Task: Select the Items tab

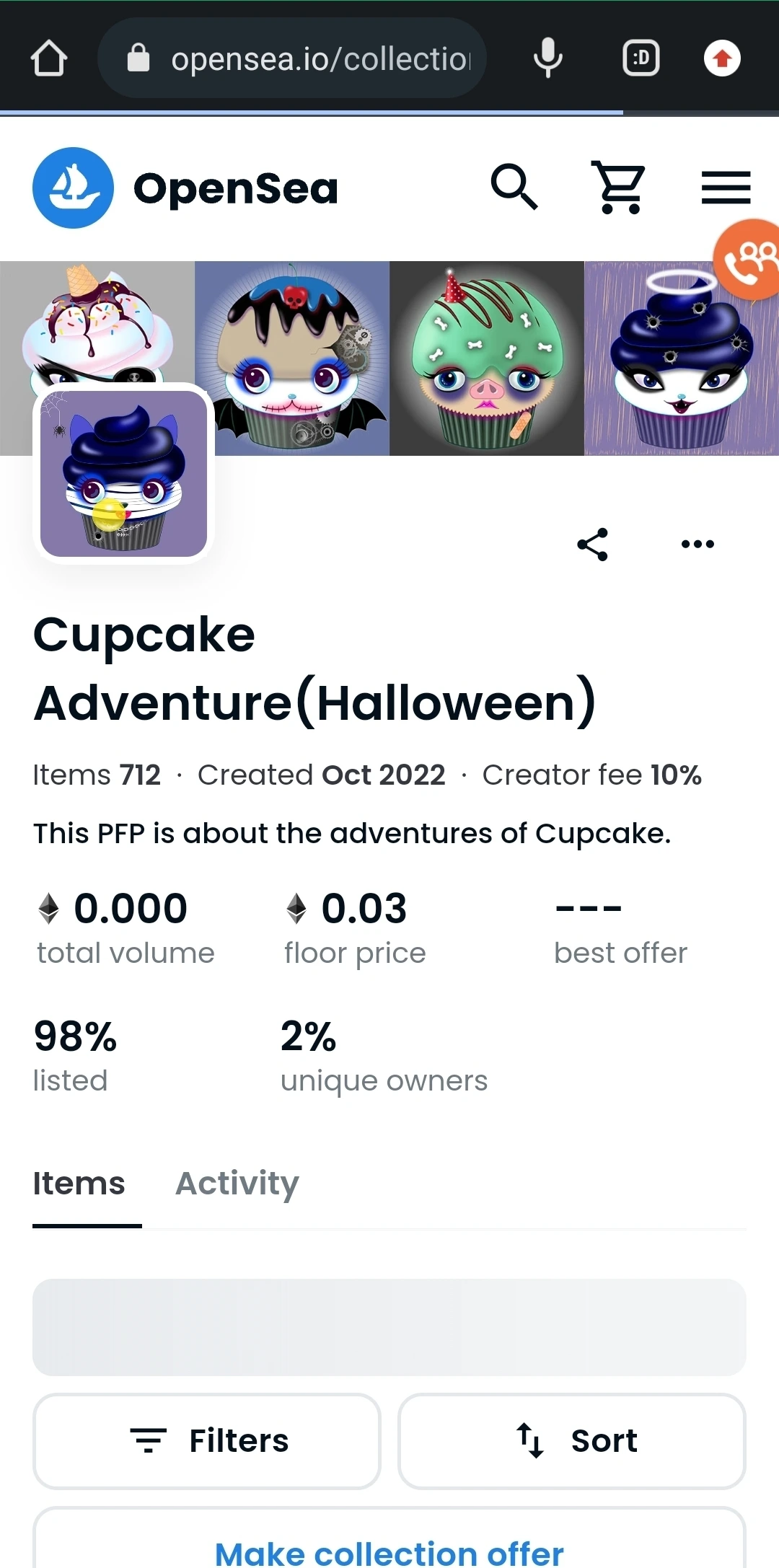Action: [79, 1184]
